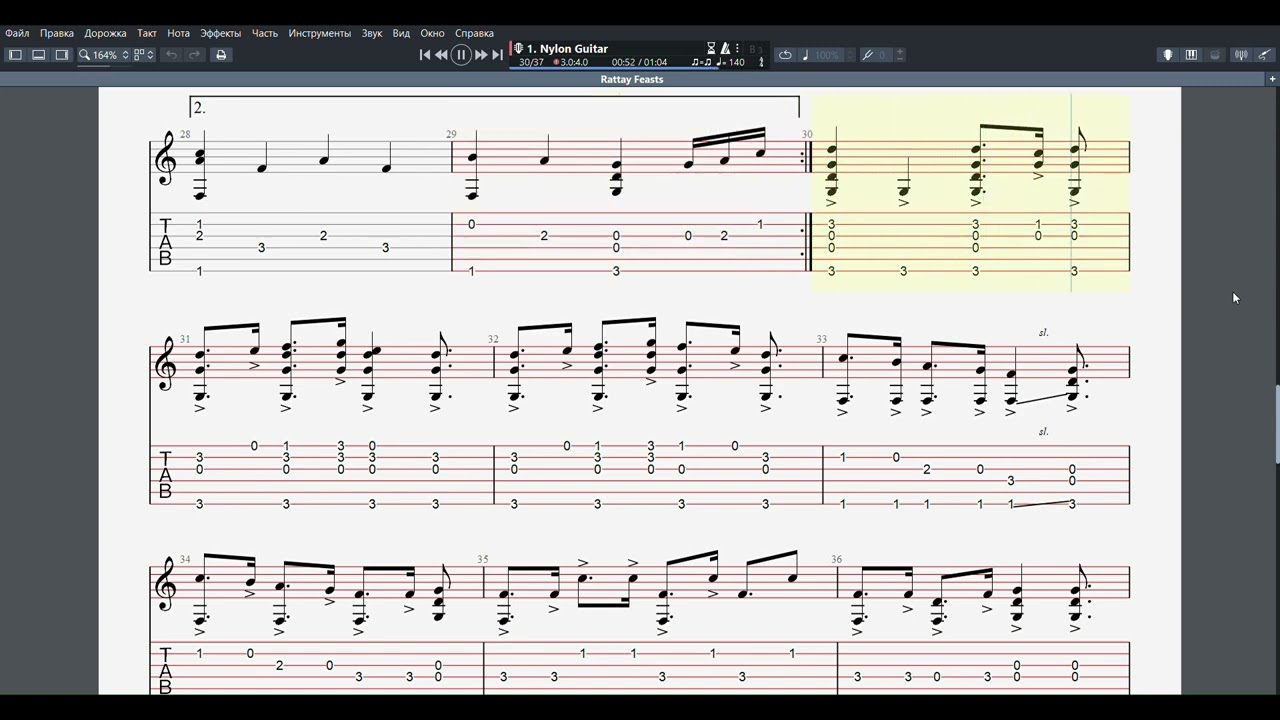The width and height of the screenshot is (1280, 720).
Task: Click the Nylon Guitar track instrument icon
Action: (x=518, y=48)
